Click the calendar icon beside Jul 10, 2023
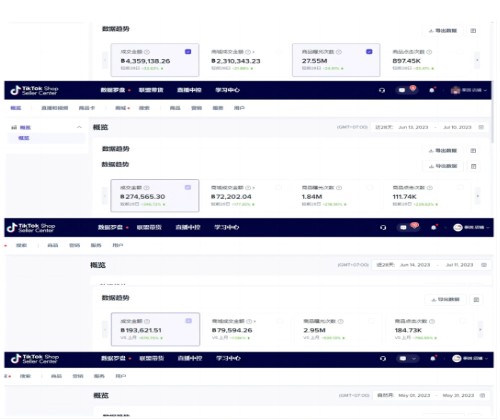The width and height of the screenshot is (500, 420). [x=481, y=127]
